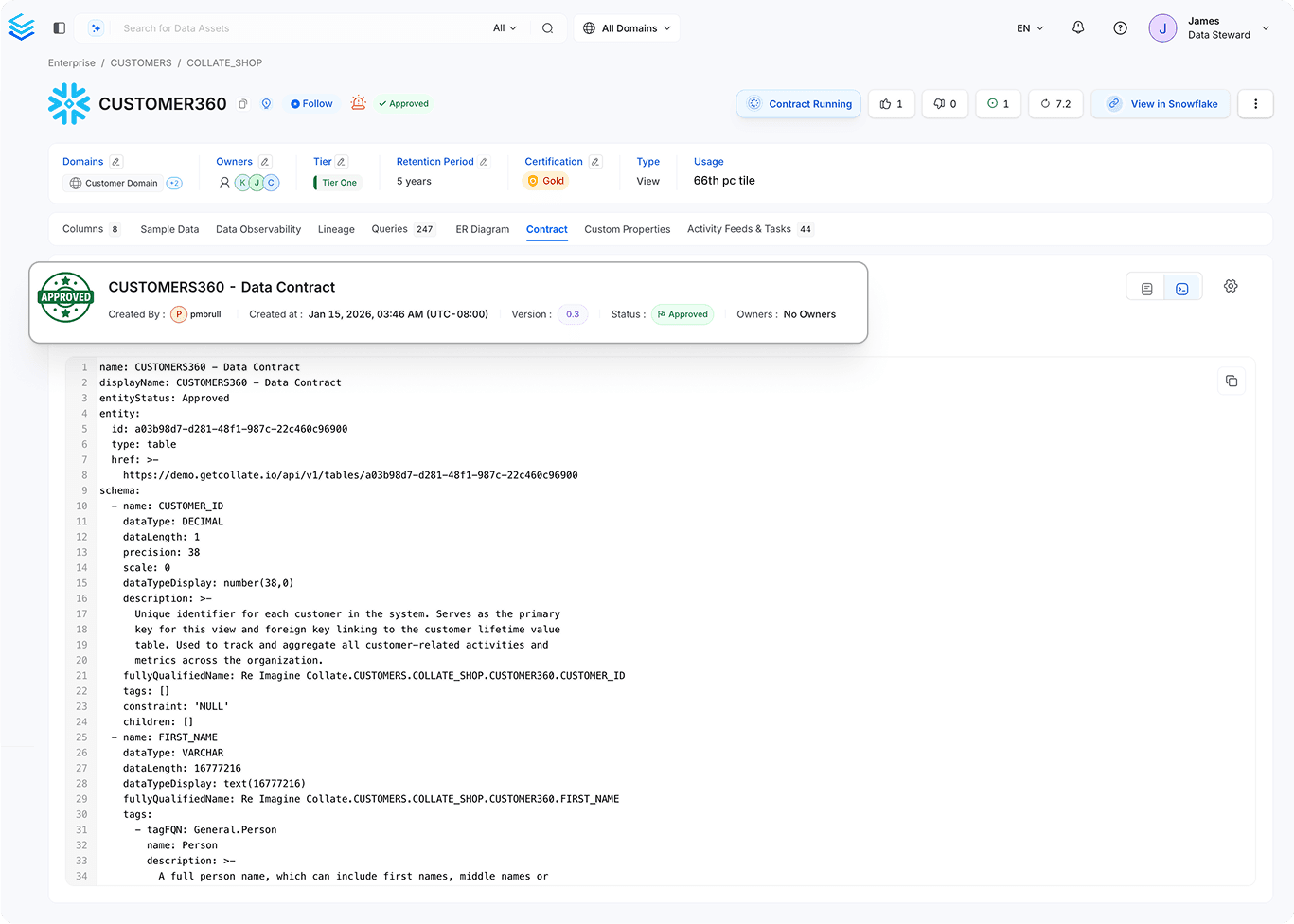Viewport: 1294px width, 924px height.
Task: Click thumbs down vote icon
Action: [x=945, y=104]
